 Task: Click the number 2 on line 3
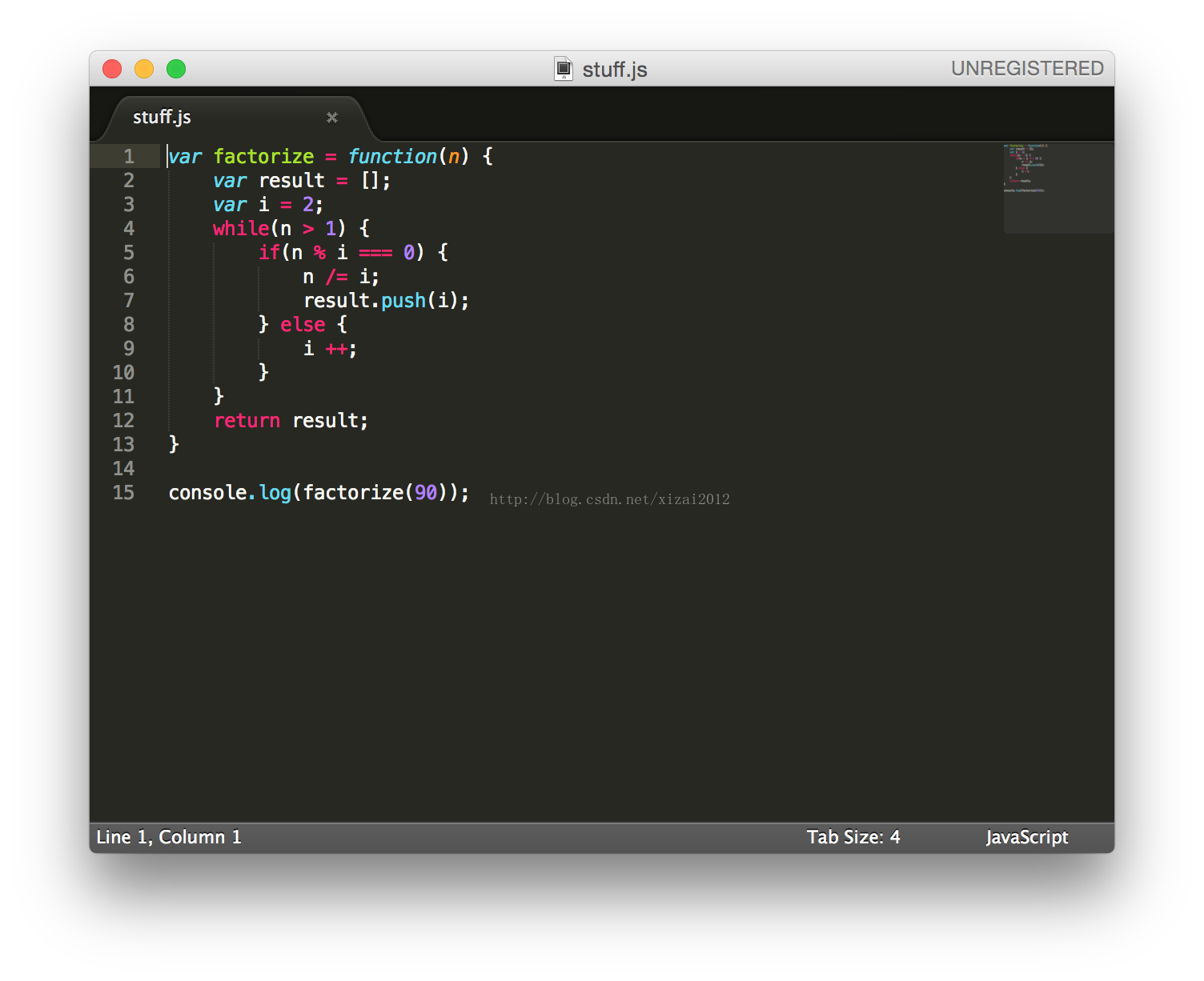coord(308,204)
